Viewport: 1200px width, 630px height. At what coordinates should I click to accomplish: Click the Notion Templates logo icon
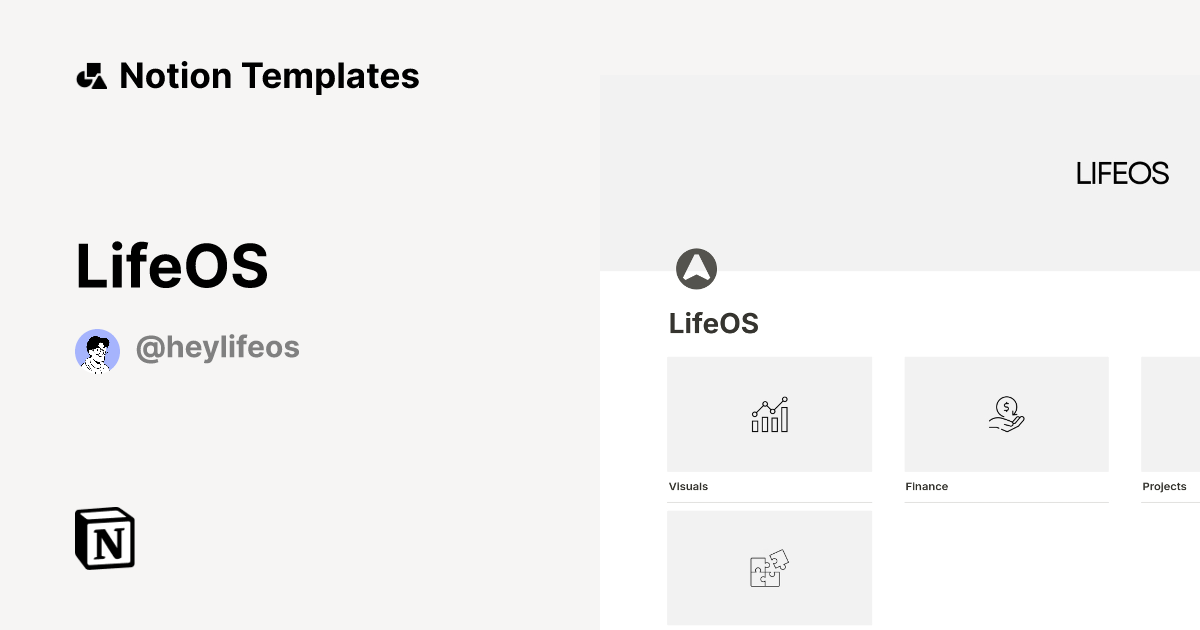(x=93, y=75)
